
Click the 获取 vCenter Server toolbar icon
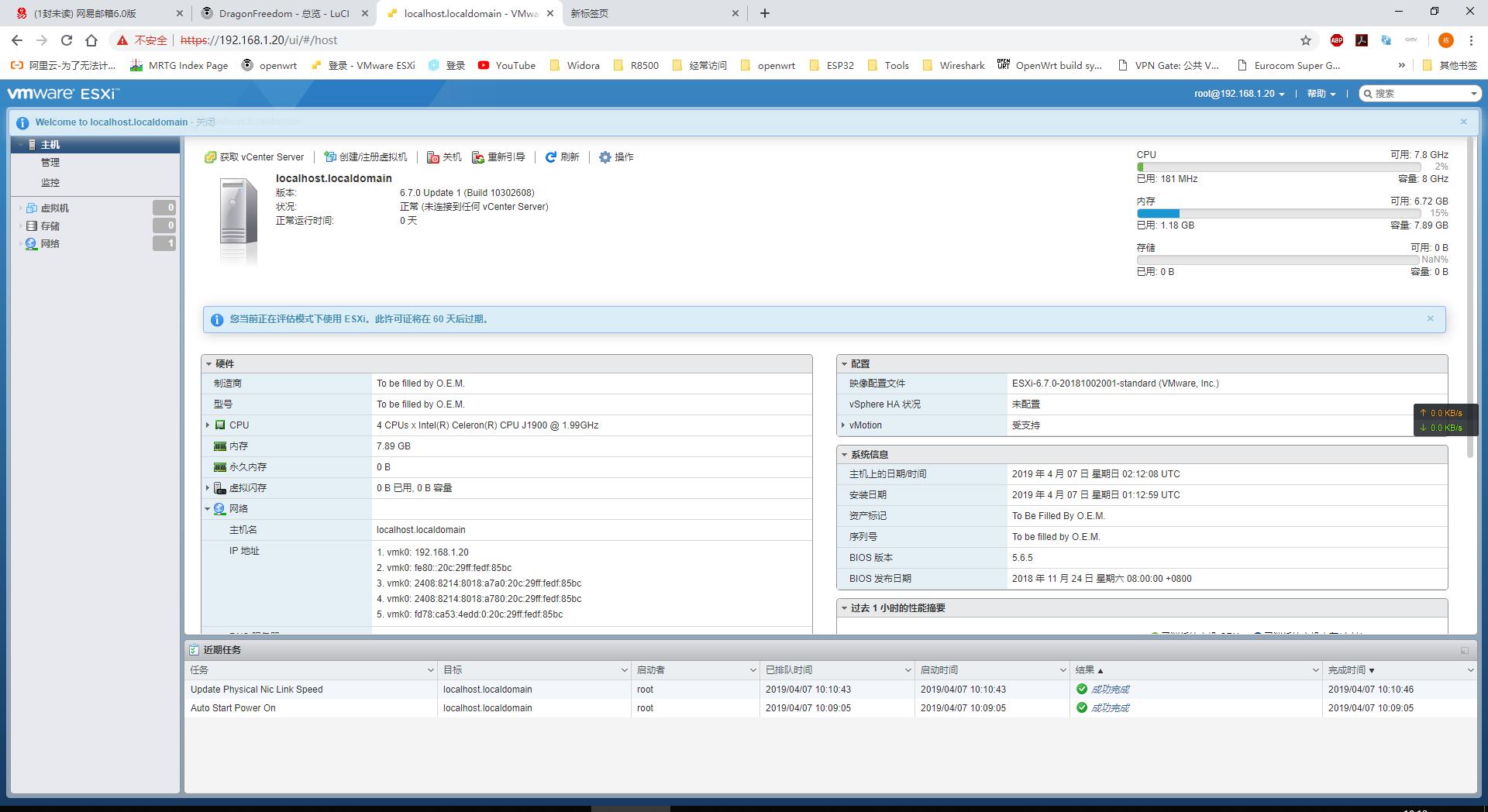[210, 157]
